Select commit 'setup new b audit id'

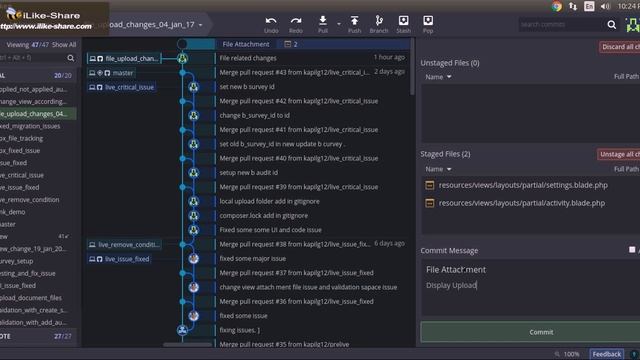click(x=249, y=172)
